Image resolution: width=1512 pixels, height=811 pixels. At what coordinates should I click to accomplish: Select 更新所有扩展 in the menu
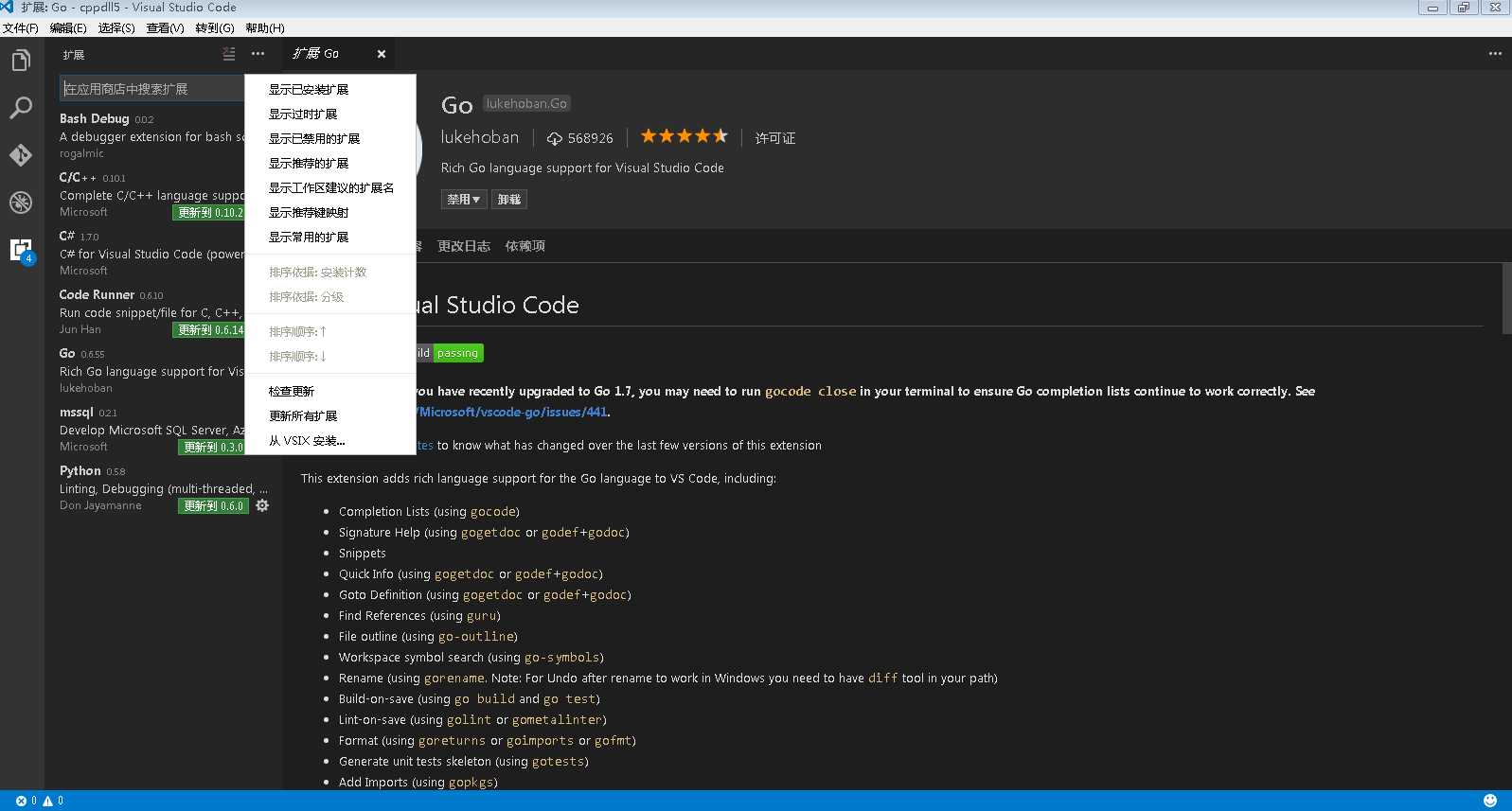(330, 416)
